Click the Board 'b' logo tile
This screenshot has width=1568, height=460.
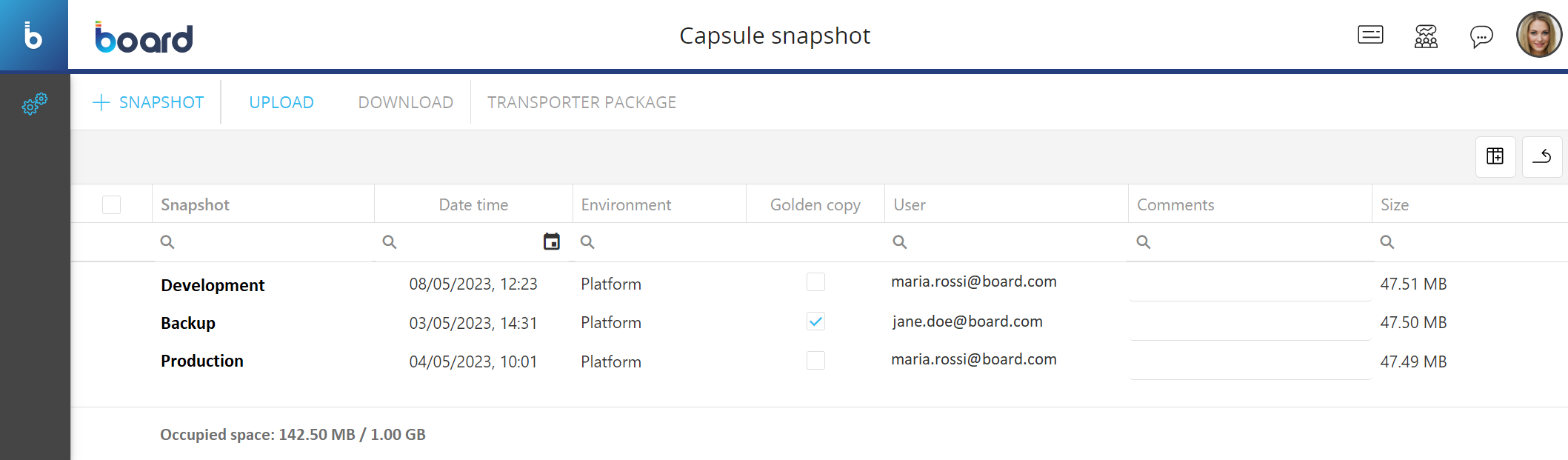pos(33,35)
